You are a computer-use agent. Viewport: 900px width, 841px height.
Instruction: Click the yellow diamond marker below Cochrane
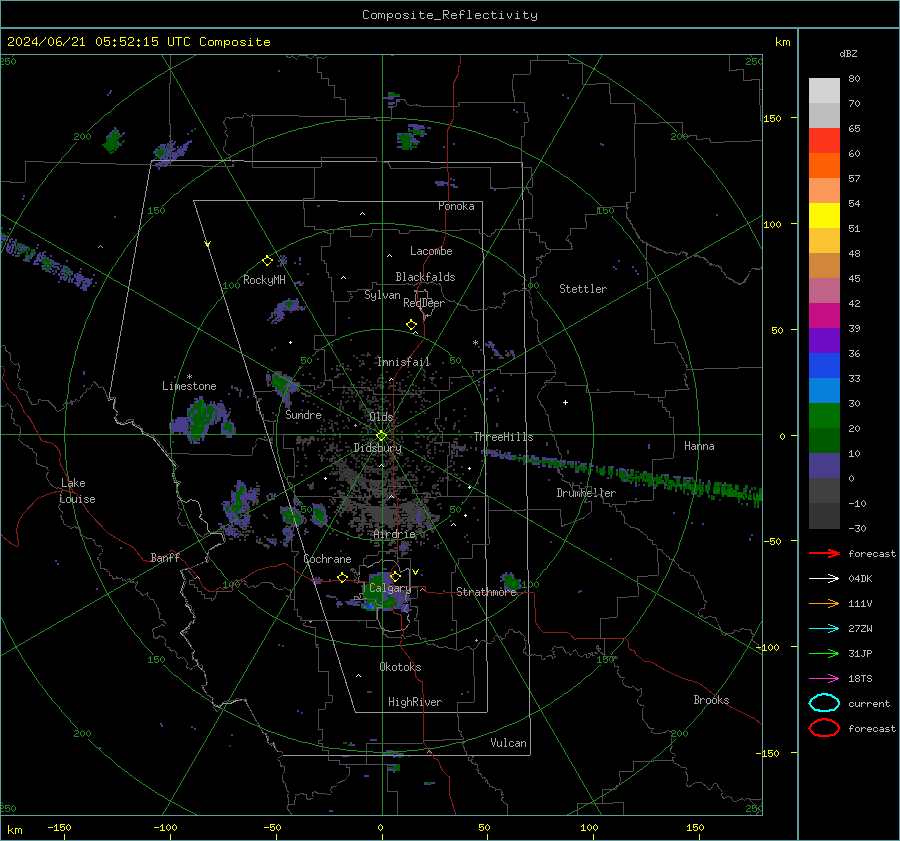click(342, 577)
